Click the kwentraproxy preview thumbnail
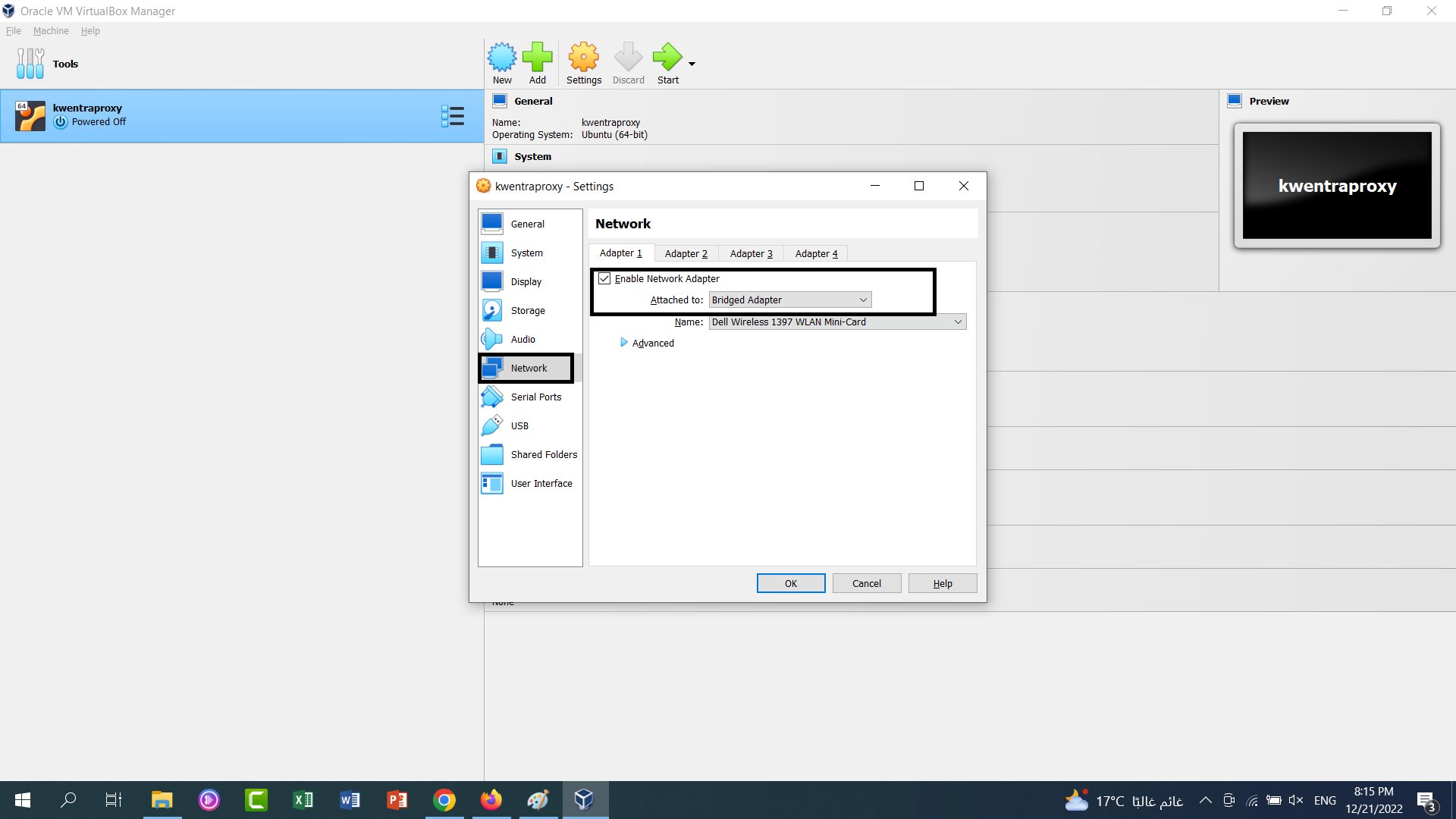The width and height of the screenshot is (1456, 819). click(x=1337, y=186)
